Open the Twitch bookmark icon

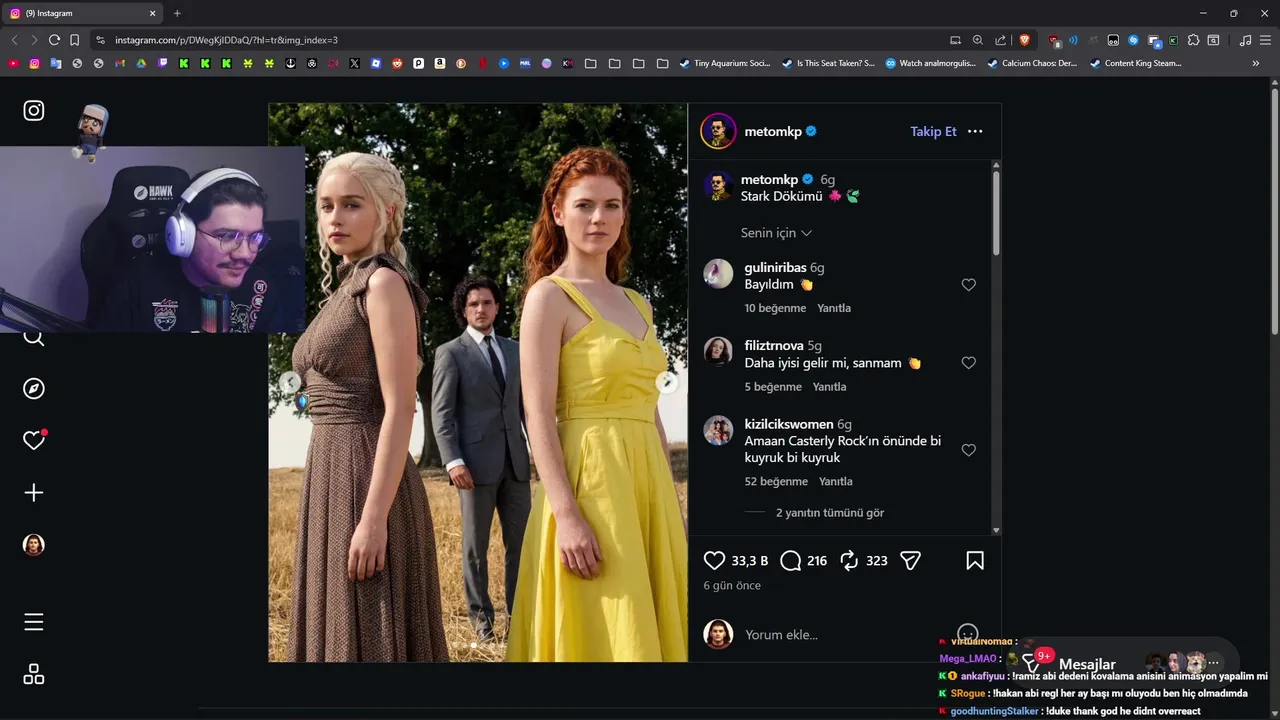coord(163,63)
